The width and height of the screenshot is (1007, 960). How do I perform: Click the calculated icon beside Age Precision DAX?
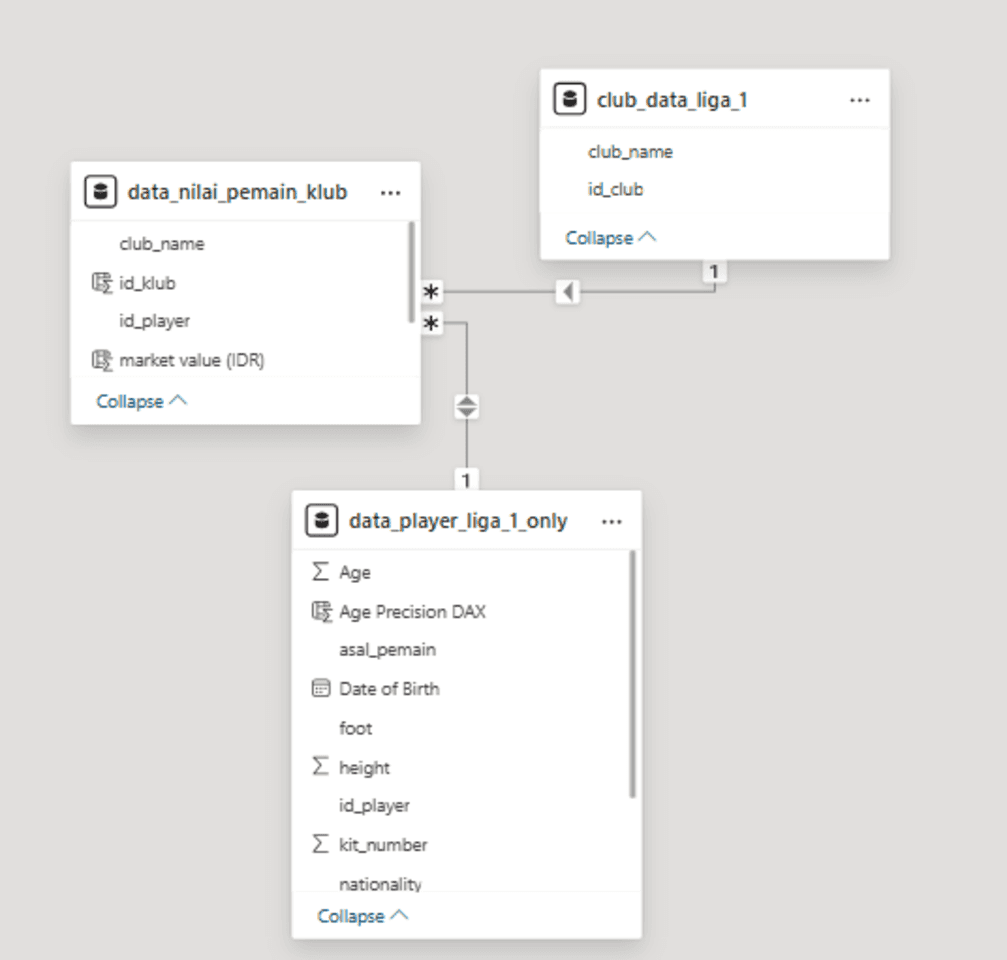click(322, 611)
